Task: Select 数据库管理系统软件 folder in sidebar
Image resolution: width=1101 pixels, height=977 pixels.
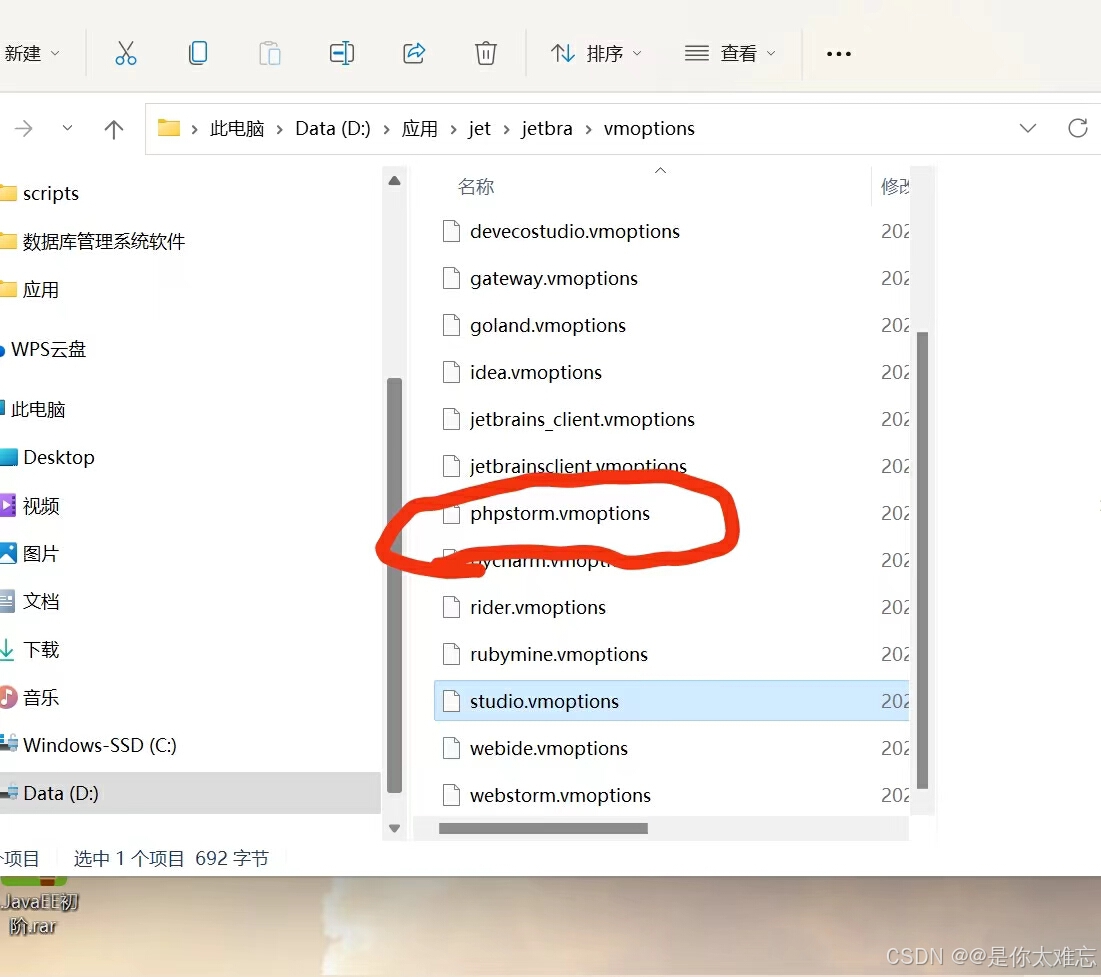Action: pyautogui.click(x=93, y=242)
